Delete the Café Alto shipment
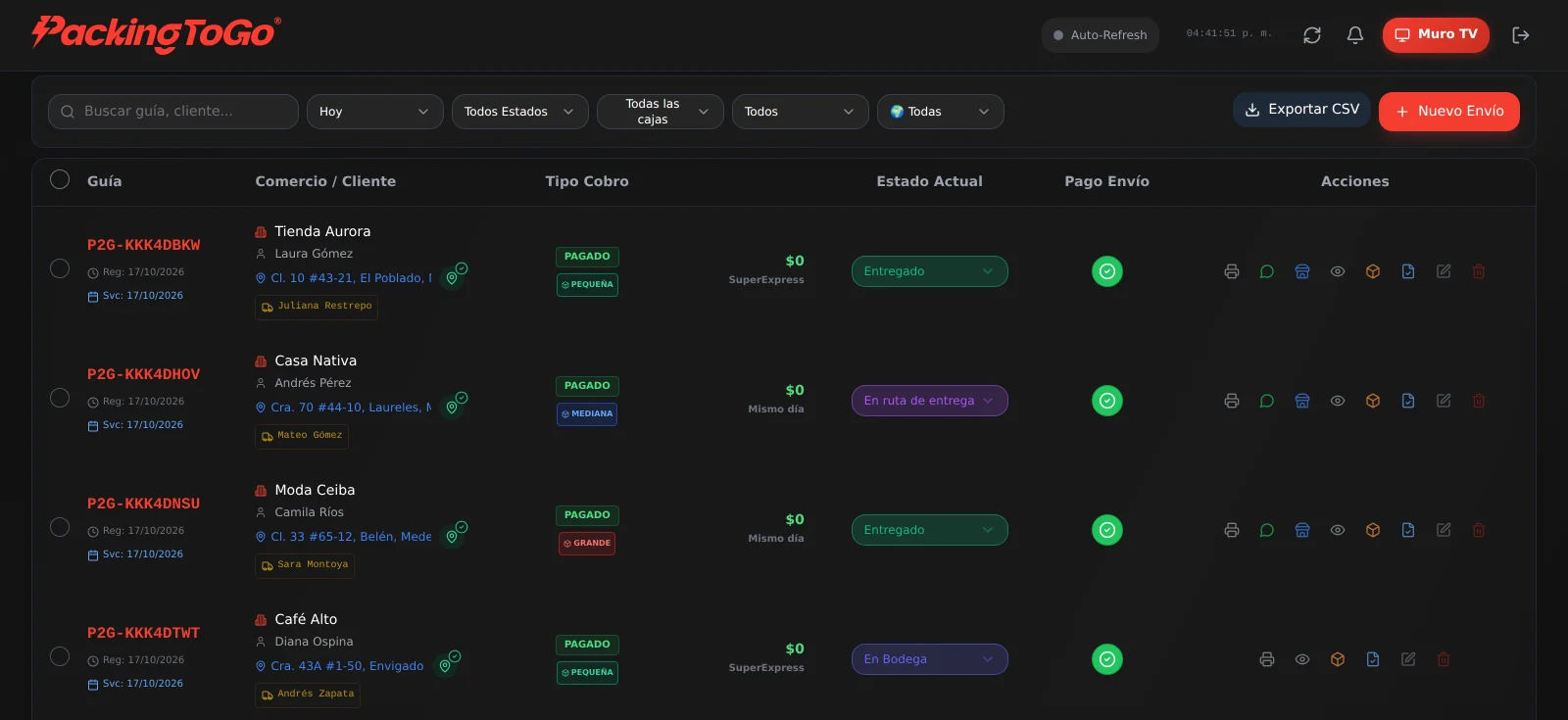Screen dimensions: 1568x720 [x=1444, y=659]
